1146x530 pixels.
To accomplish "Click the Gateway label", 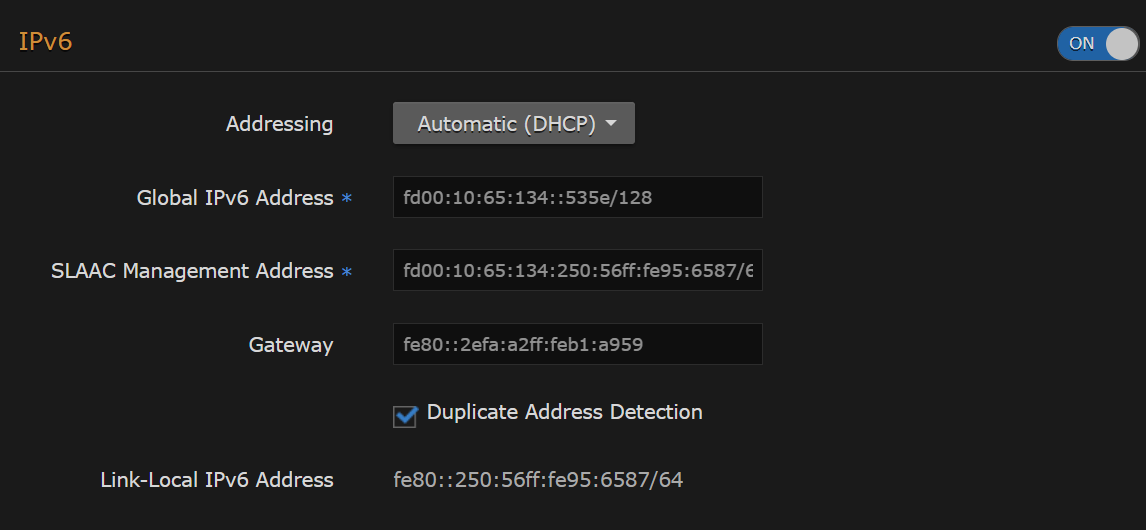I will click(290, 345).
